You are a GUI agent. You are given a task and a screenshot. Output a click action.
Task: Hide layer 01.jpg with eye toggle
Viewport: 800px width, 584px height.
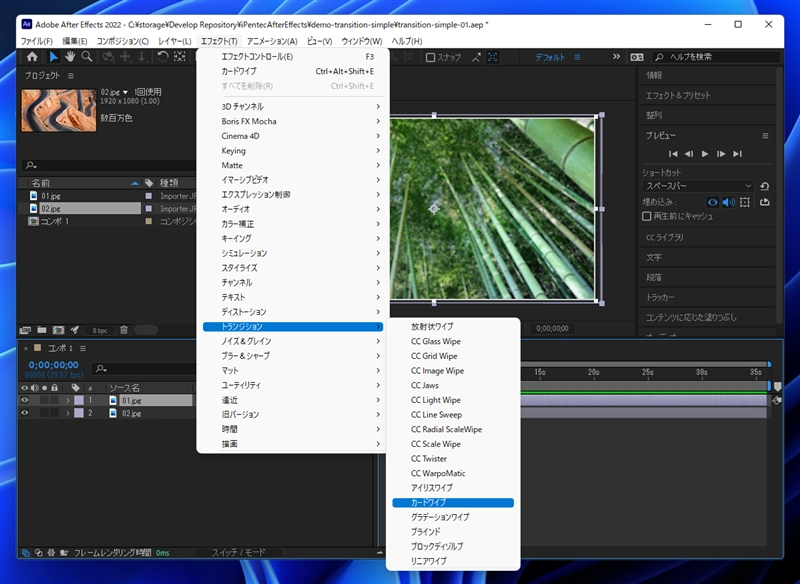coord(24,400)
